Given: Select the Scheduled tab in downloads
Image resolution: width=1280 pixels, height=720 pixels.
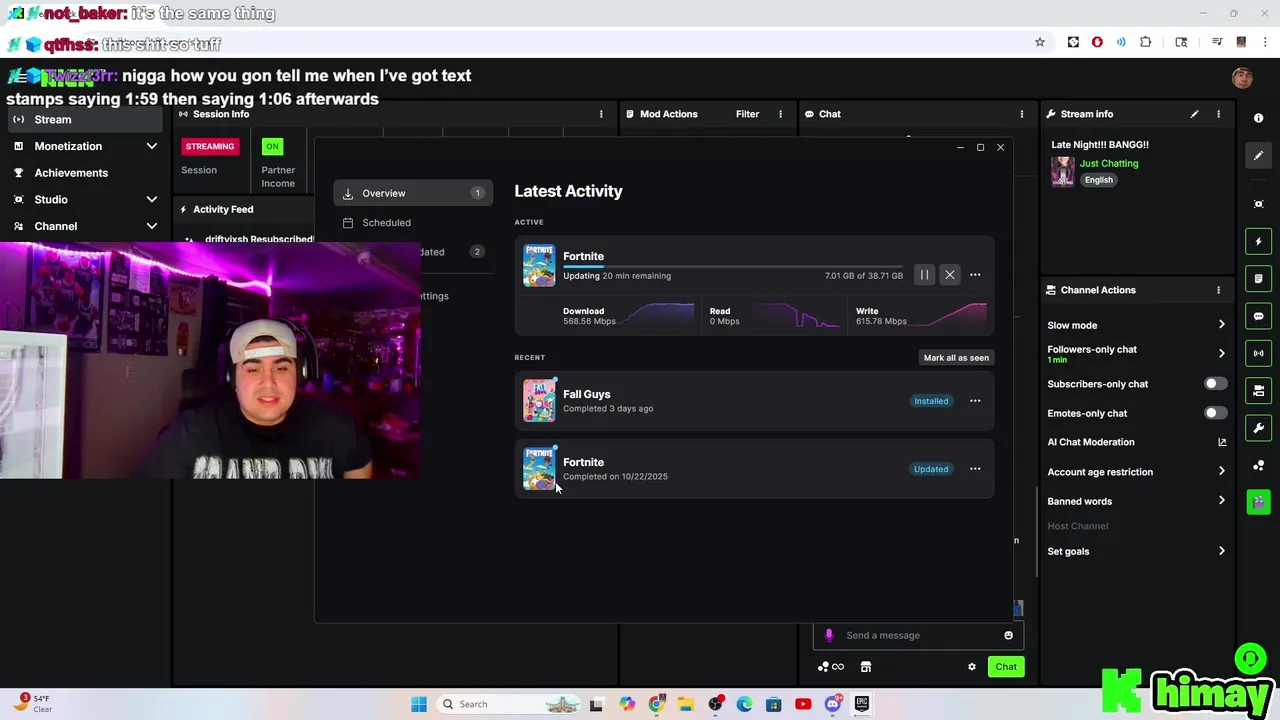Looking at the screenshot, I should tap(413, 223).
